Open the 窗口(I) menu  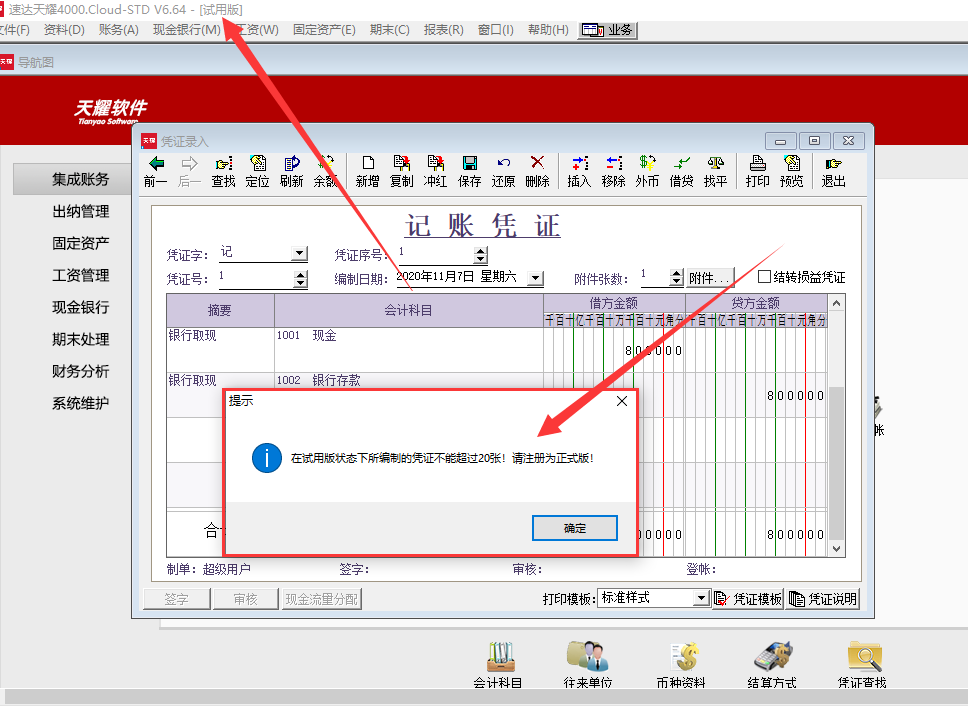pos(496,30)
